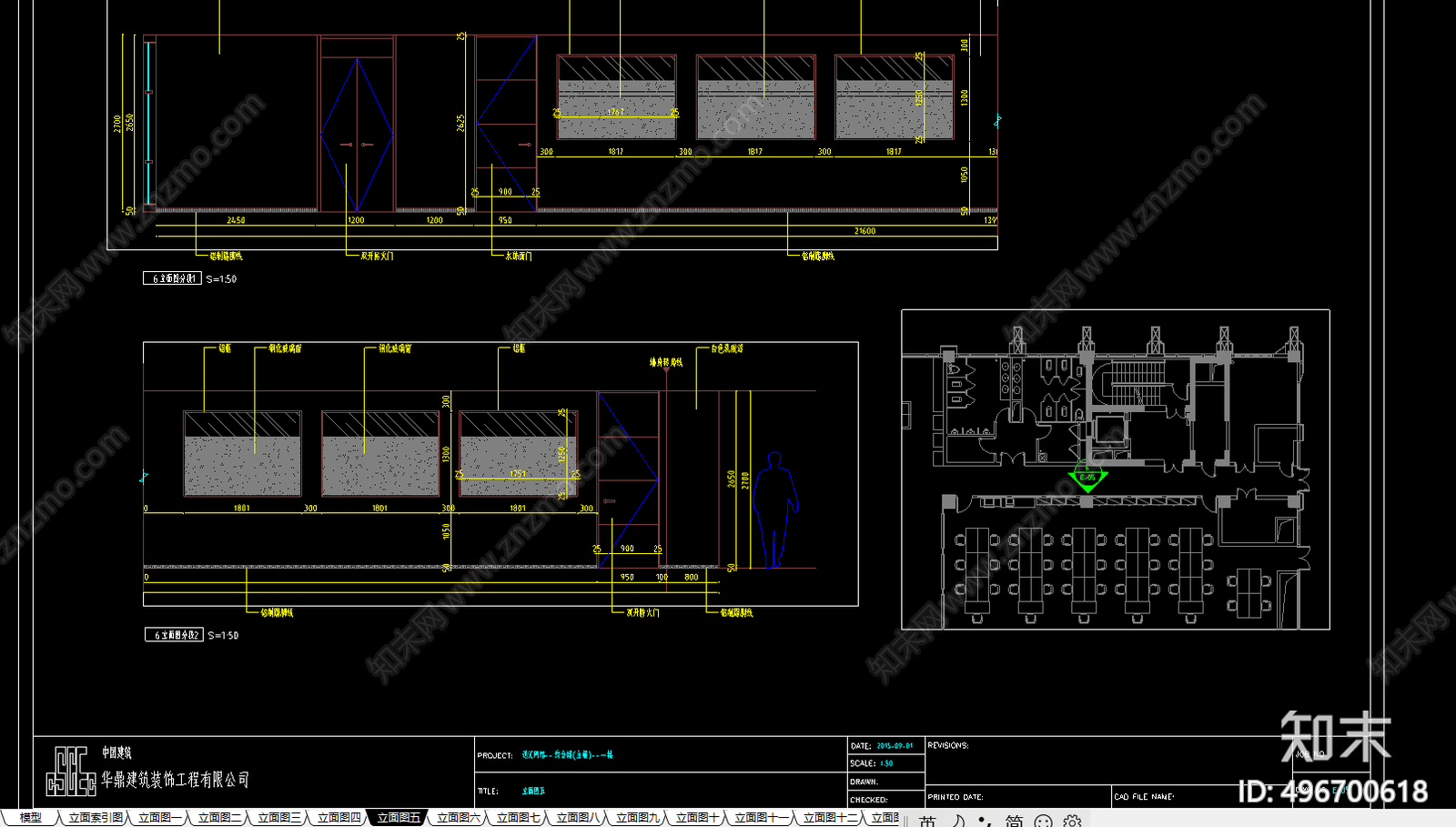Image resolution: width=1456 pixels, height=827 pixels.
Task: Toggle the IME 简 simplified Chinese icon
Action: [x=1014, y=822]
